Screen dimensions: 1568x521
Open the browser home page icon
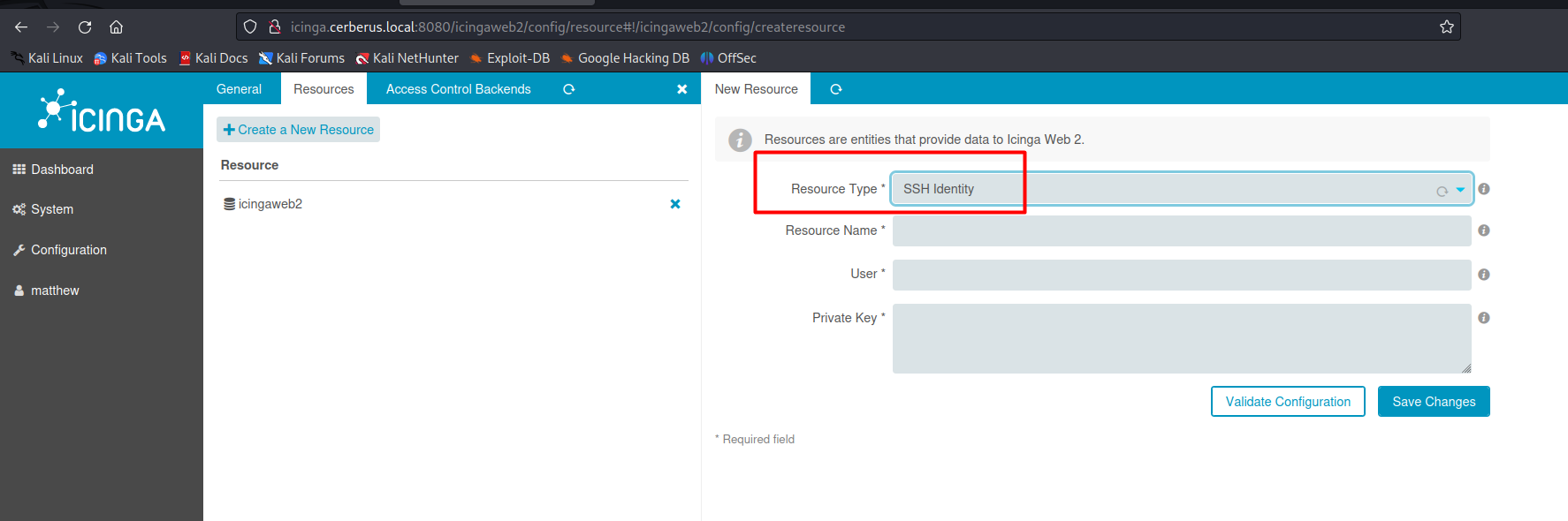pos(116,27)
